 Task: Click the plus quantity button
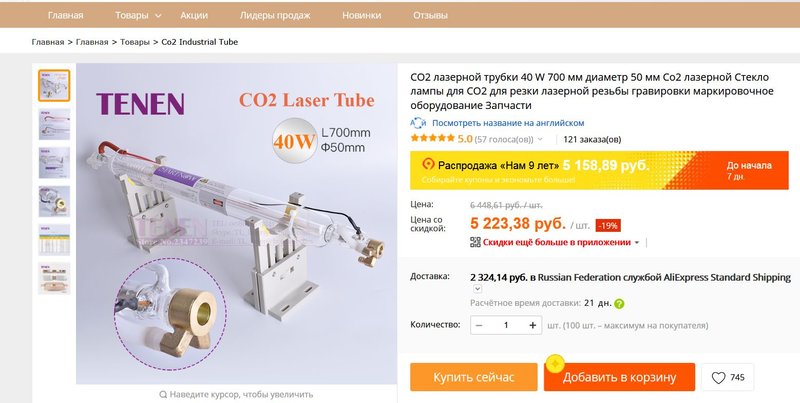point(532,325)
